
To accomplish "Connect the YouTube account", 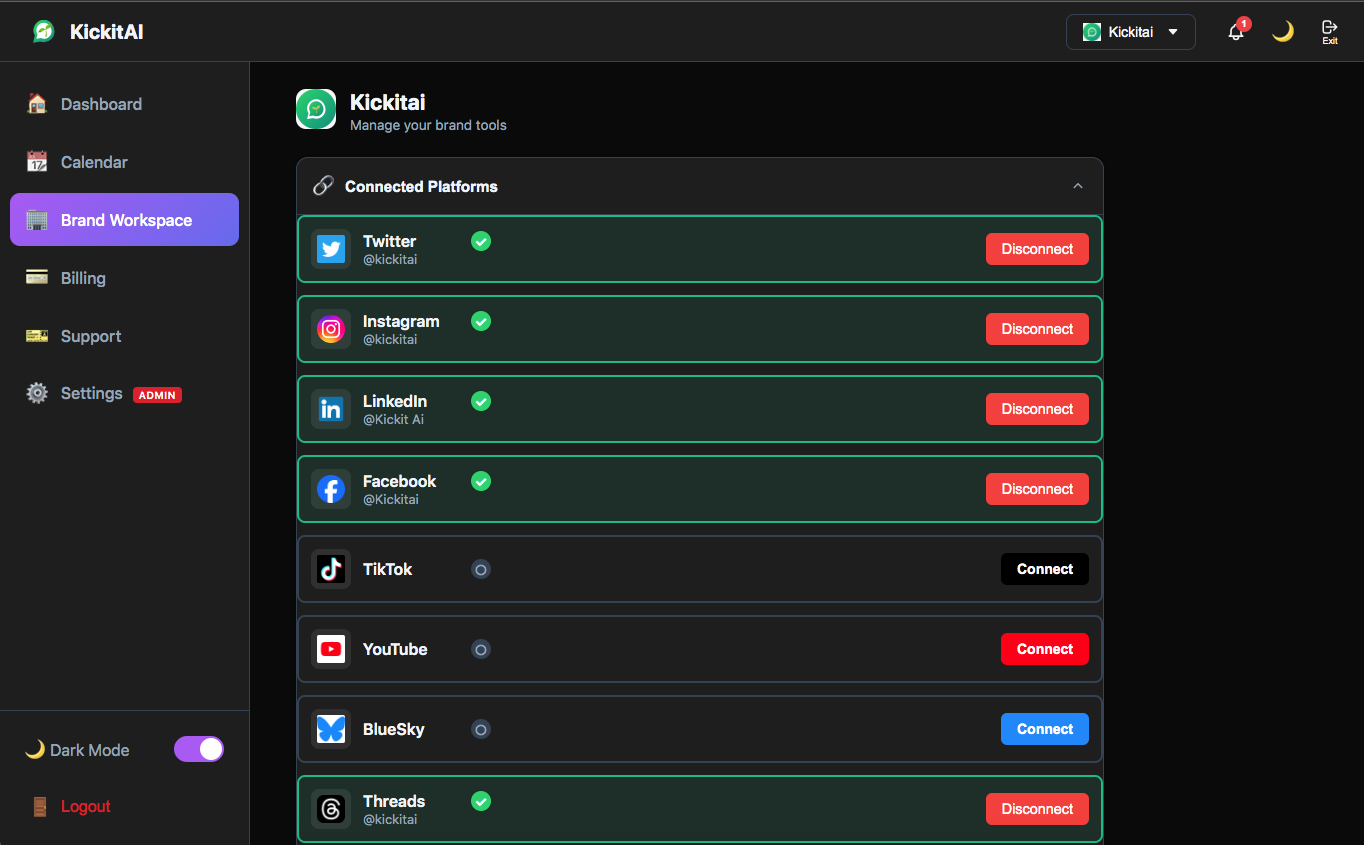I will click(1044, 649).
